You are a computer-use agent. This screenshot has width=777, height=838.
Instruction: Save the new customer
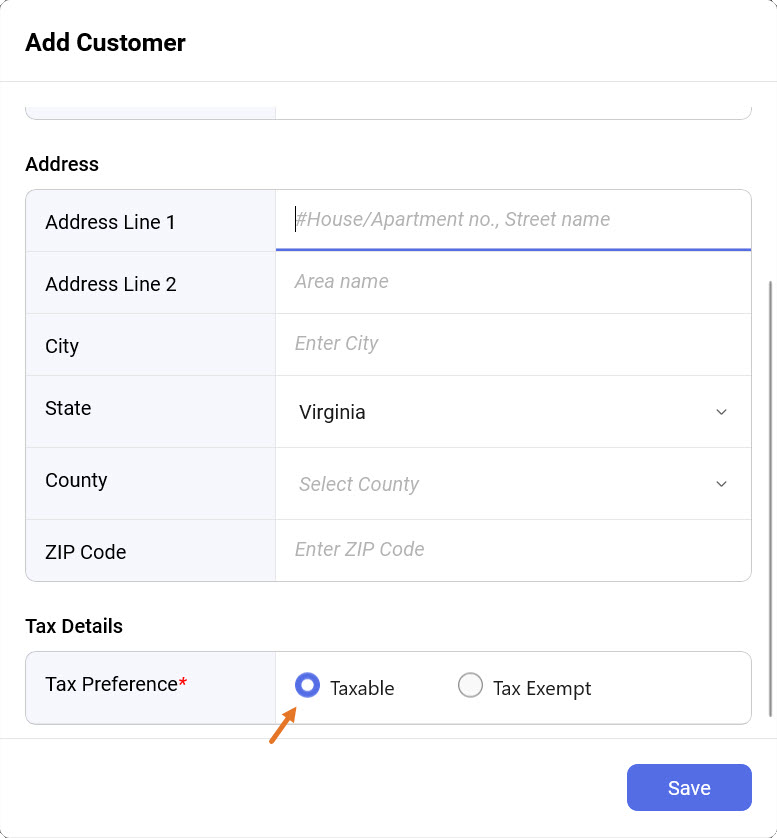[x=689, y=787]
